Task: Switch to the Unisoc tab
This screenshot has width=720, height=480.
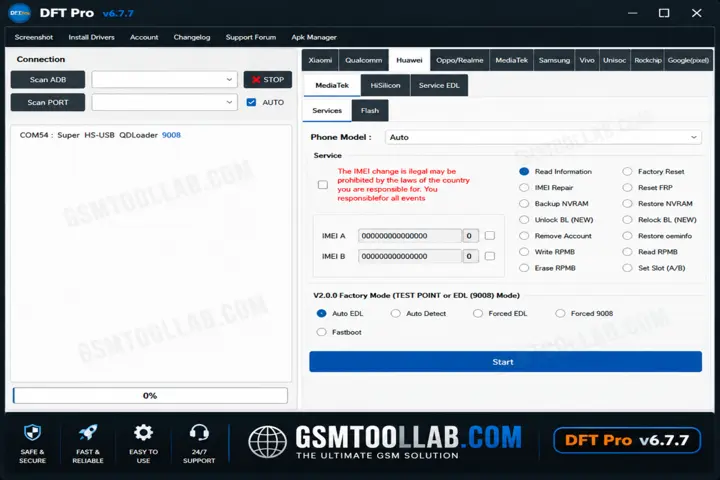Action: click(x=614, y=60)
